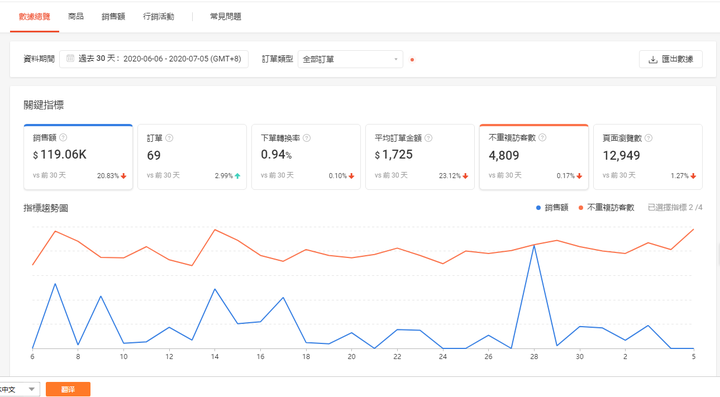Select the 頁面瀏覽數 metric card

(x=647, y=157)
